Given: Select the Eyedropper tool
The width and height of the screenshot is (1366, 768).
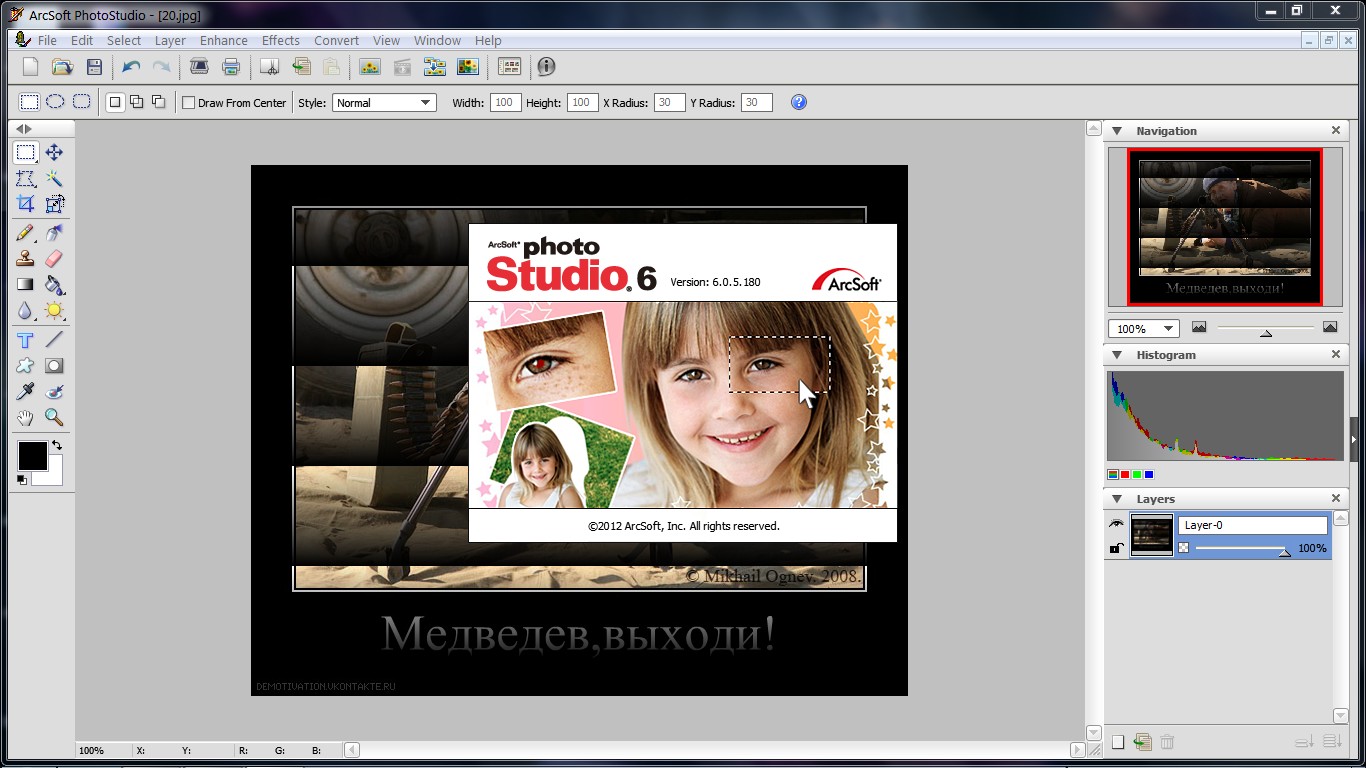Looking at the screenshot, I should [25, 391].
